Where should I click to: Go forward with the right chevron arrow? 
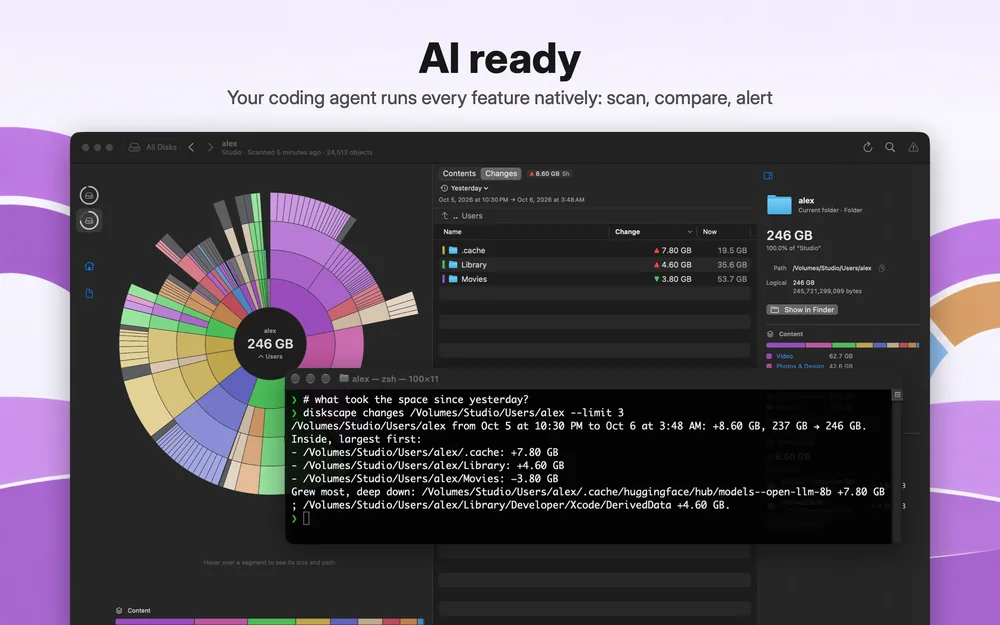210,147
